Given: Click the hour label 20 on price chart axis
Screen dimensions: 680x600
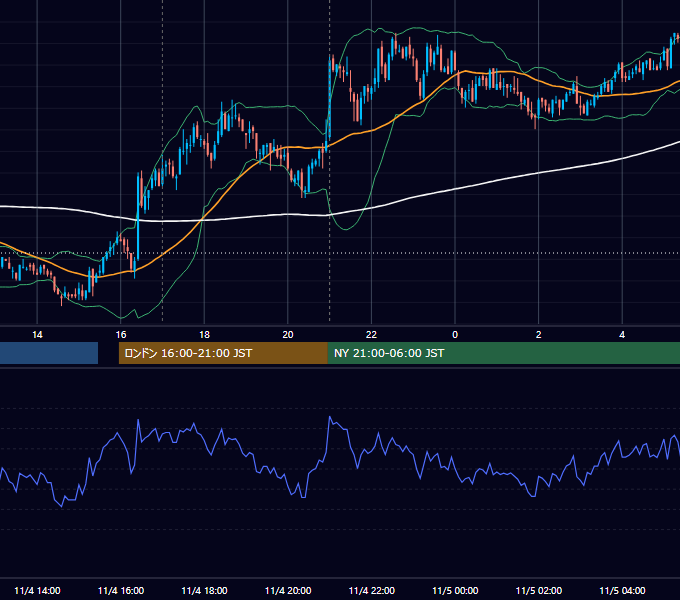Looking at the screenshot, I should point(288,335).
